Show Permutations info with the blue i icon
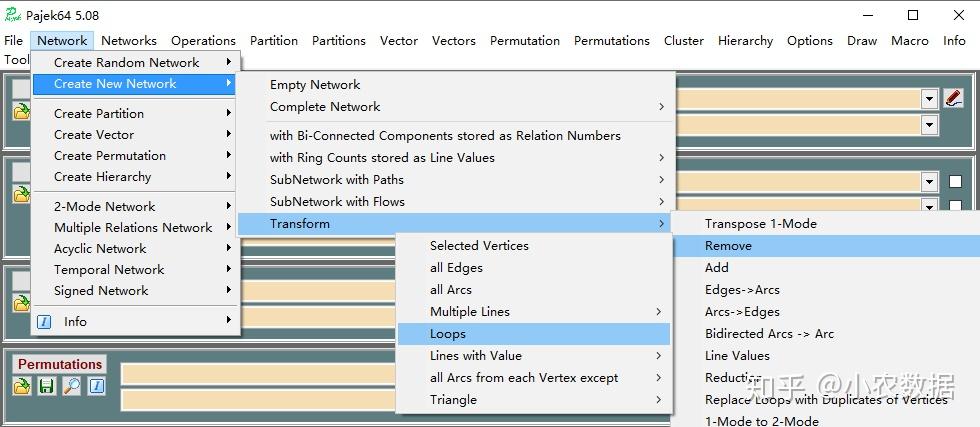The image size is (980, 427). [96, 386]
